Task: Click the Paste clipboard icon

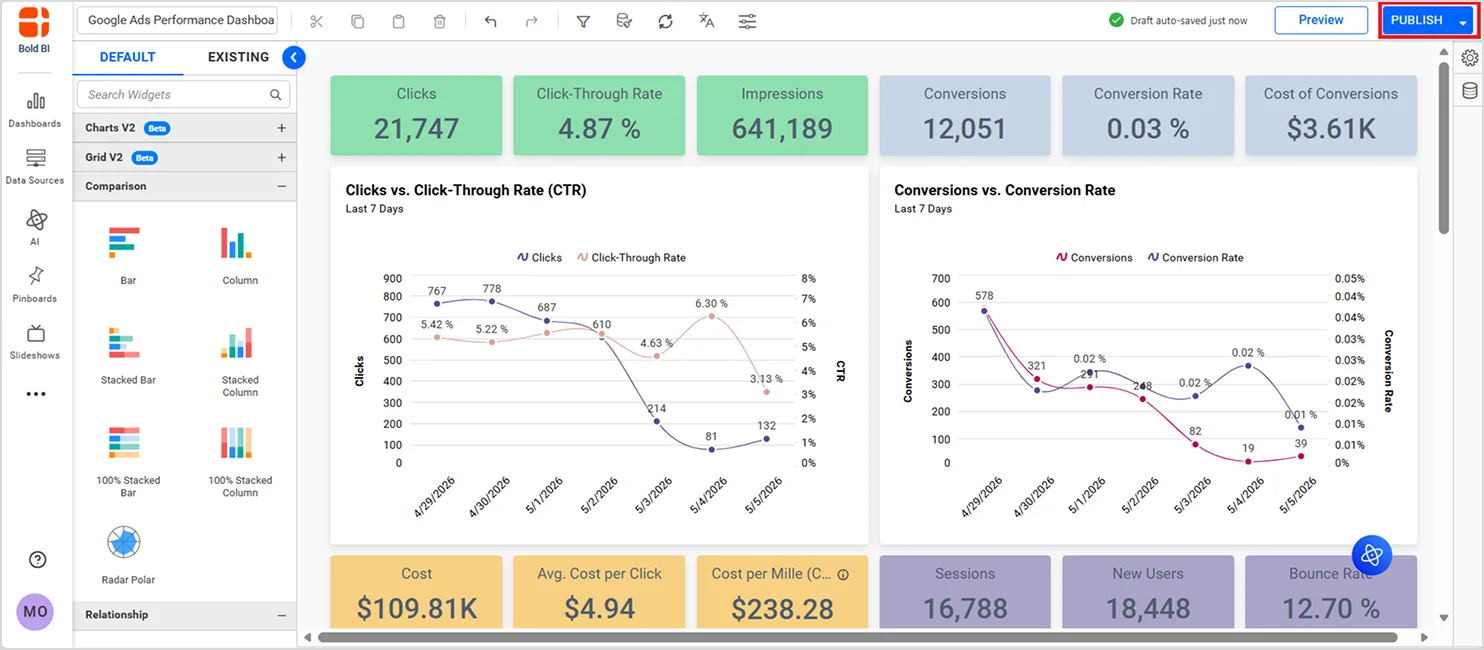Action: pos(399,21)
